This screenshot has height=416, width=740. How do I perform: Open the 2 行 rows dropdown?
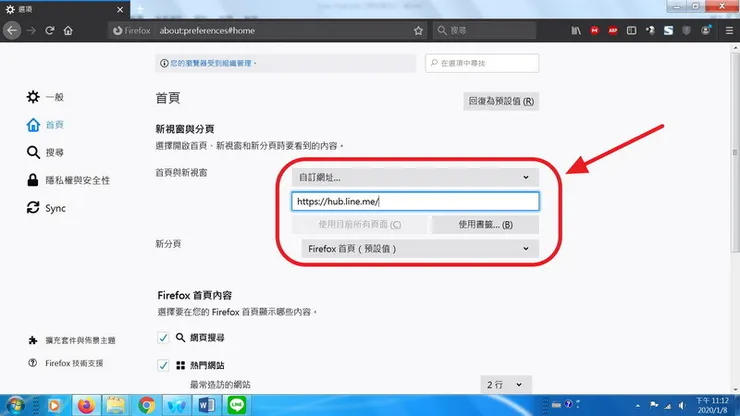506,385
